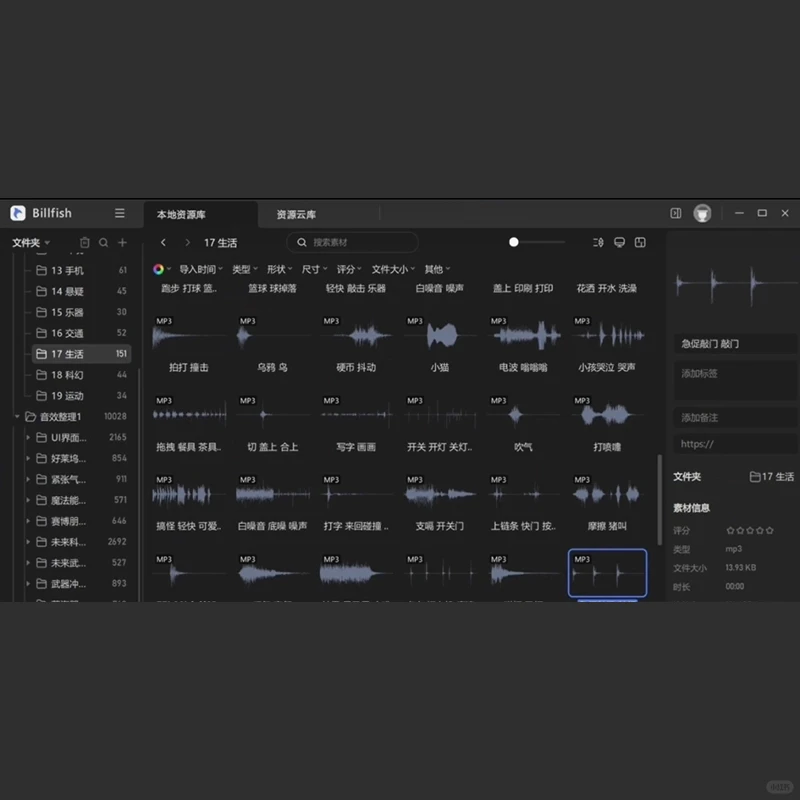Screen dimensions: 800x800
Task: Open the display device icon in the toolbar
Action: click(x=619, y=242)
